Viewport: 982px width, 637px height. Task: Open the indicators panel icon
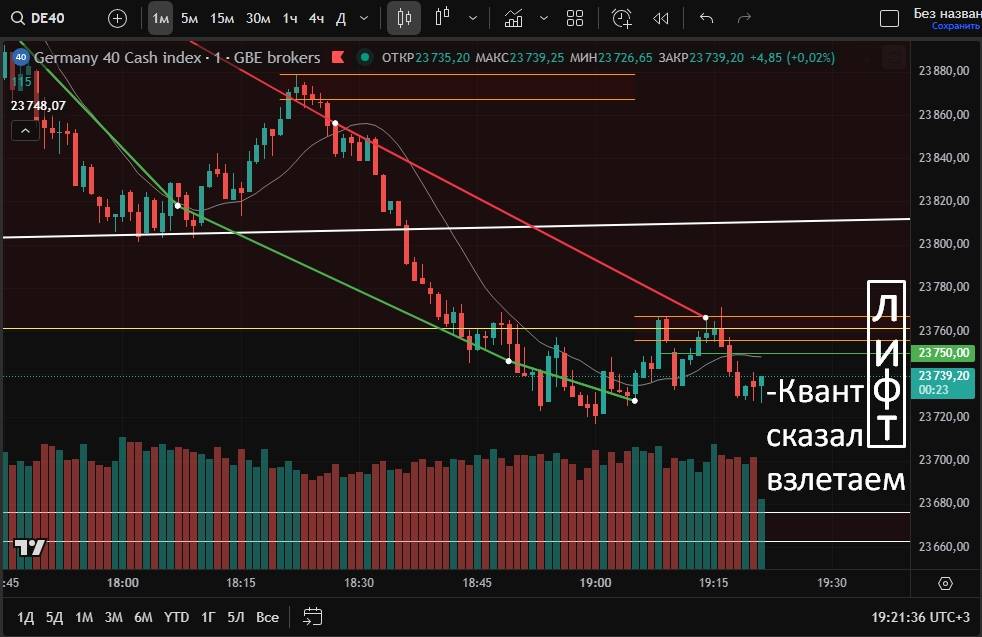[514, 18]
